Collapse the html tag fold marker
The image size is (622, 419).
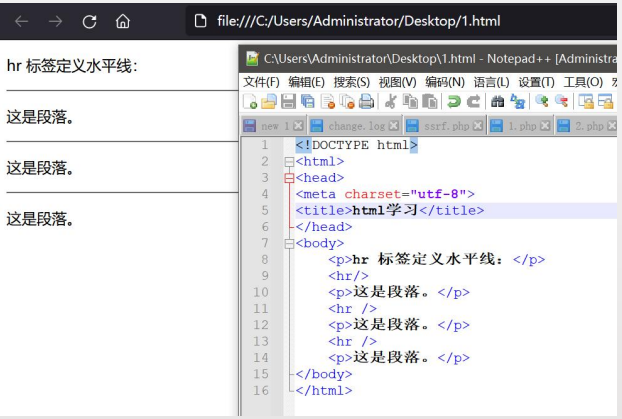pyautogui.click(x=289, y=161)
